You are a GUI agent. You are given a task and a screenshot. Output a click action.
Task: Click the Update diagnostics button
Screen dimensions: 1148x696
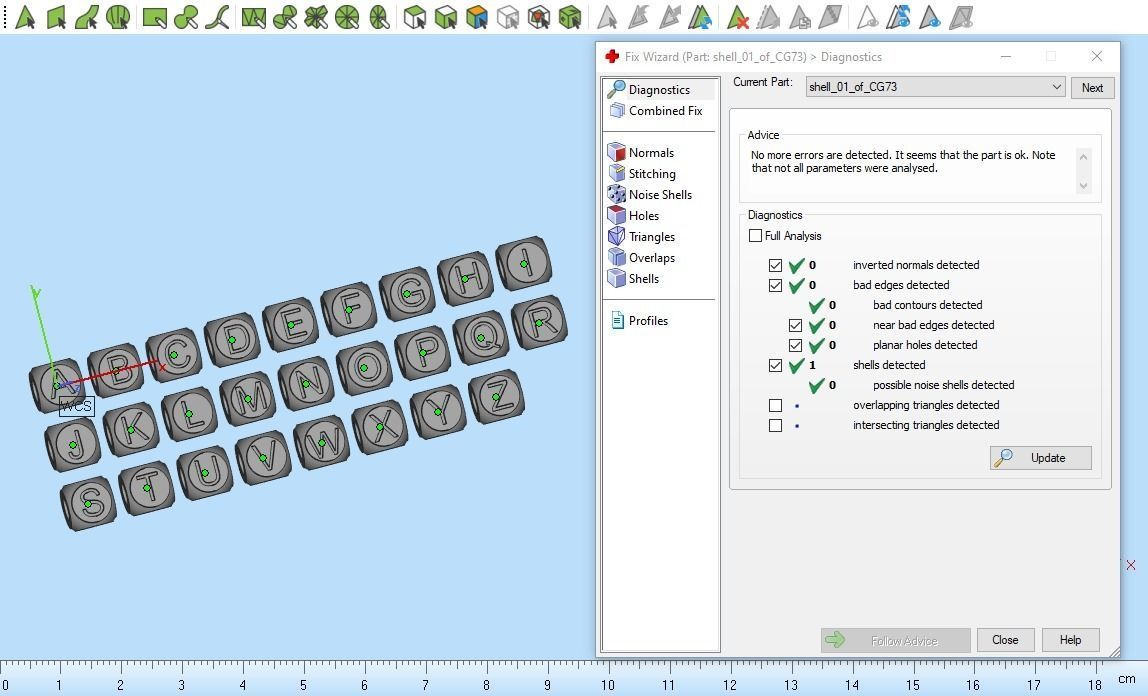[1040, 458]
